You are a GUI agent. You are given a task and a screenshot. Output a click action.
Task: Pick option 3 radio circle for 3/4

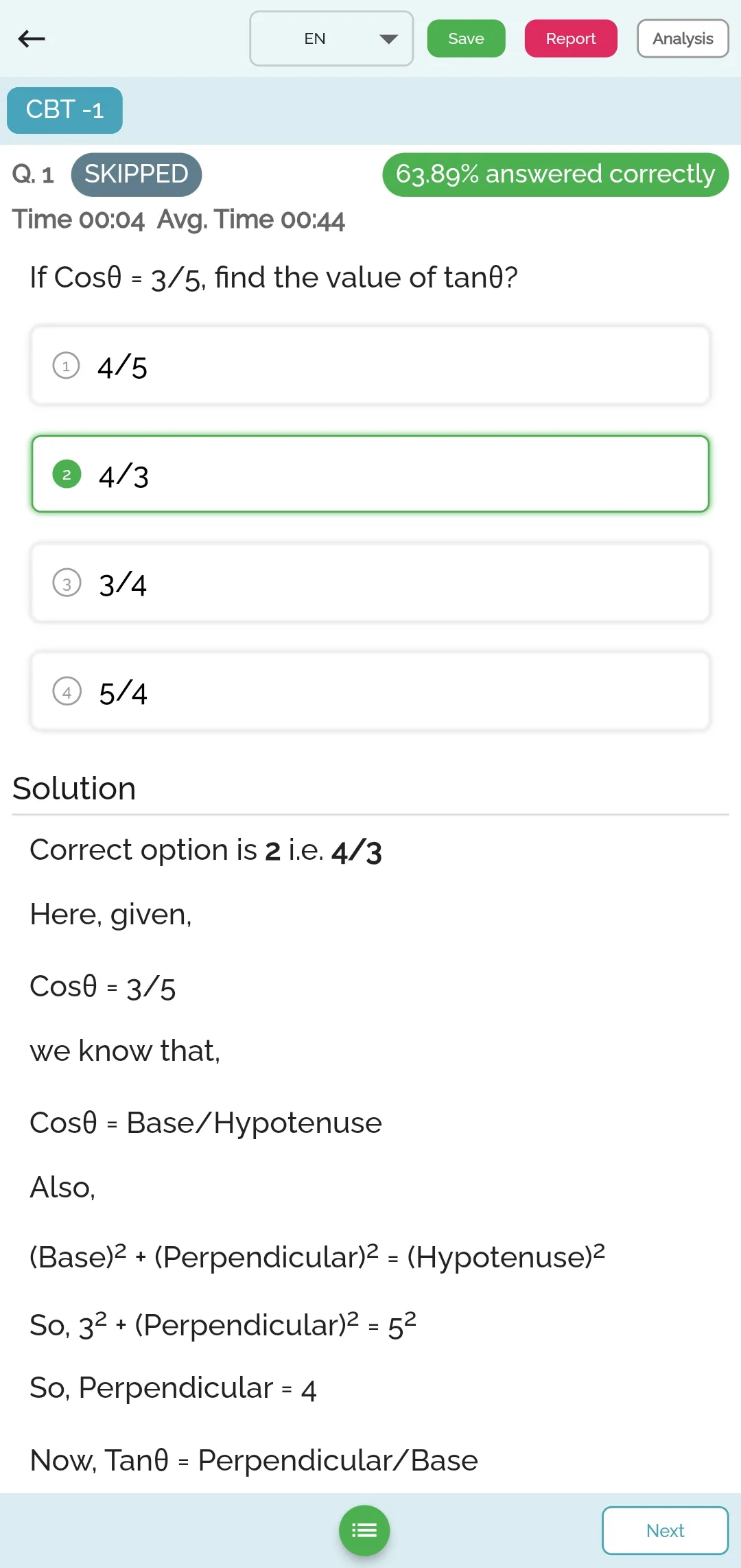coord(67,583)
